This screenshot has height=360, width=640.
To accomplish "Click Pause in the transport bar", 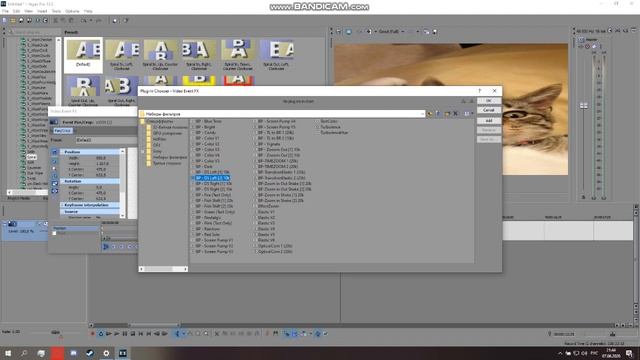I will [x=125, y=334].
